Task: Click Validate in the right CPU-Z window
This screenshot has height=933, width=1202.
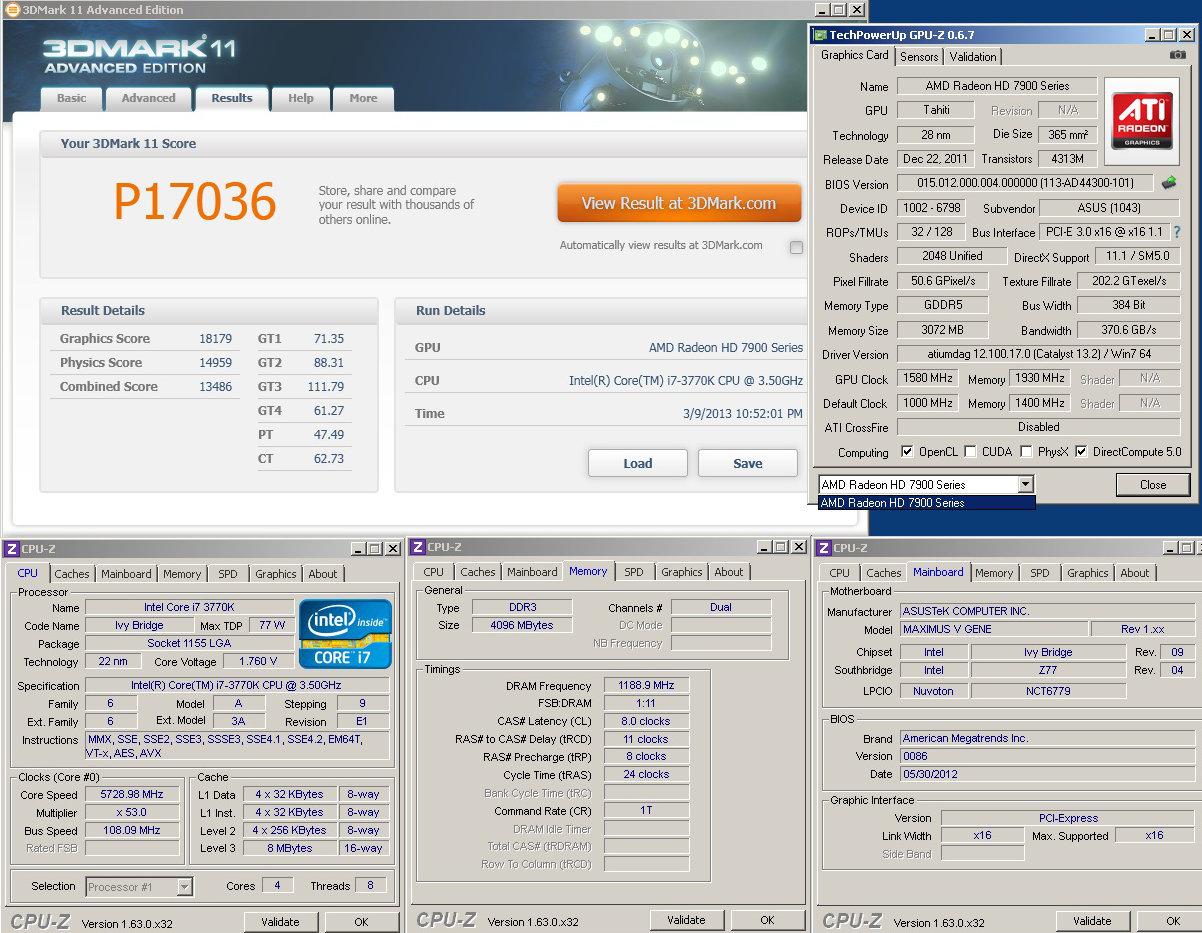Action: (1092, 921)
